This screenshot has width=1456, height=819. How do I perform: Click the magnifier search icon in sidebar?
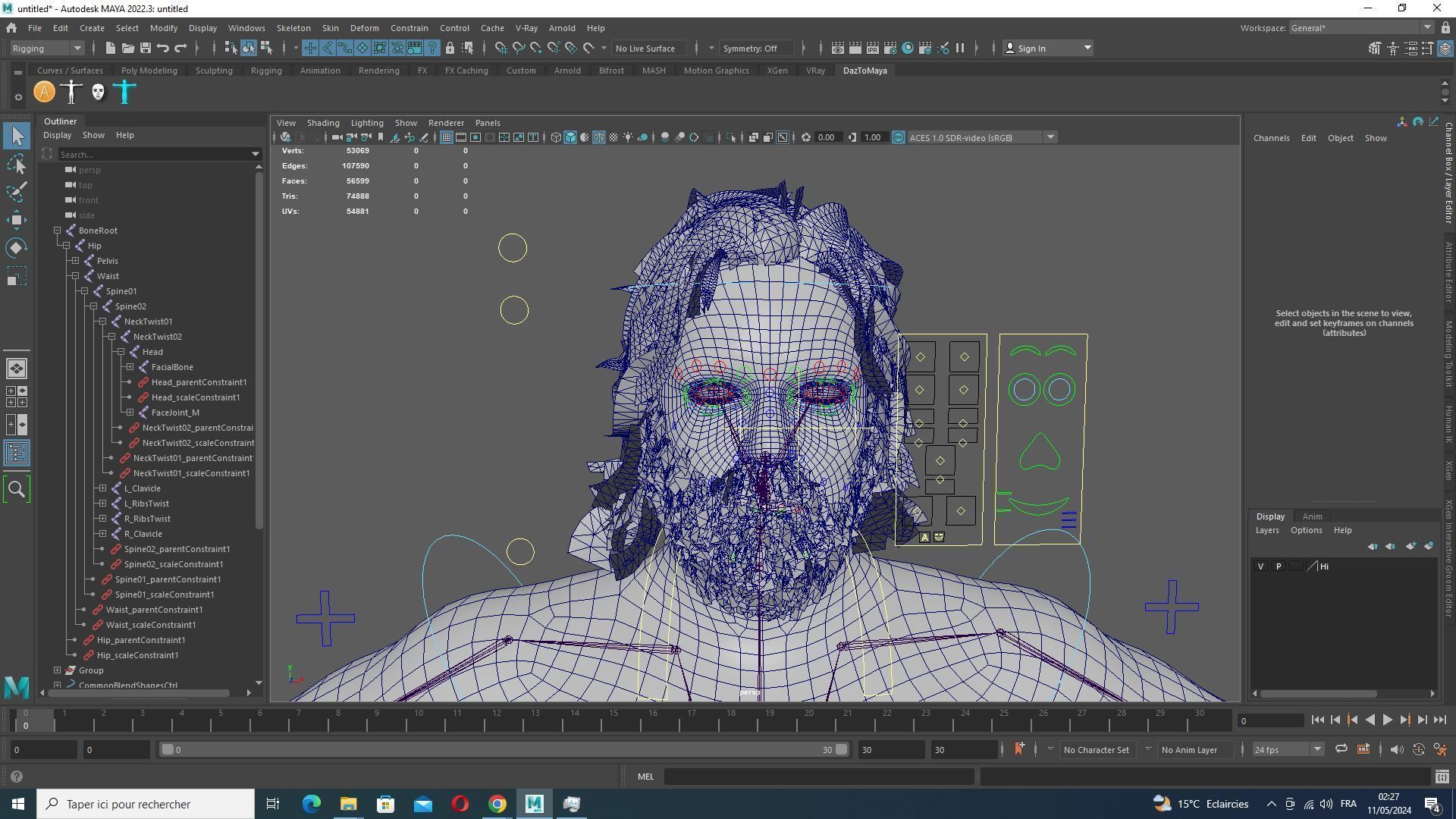coord(17,490)
